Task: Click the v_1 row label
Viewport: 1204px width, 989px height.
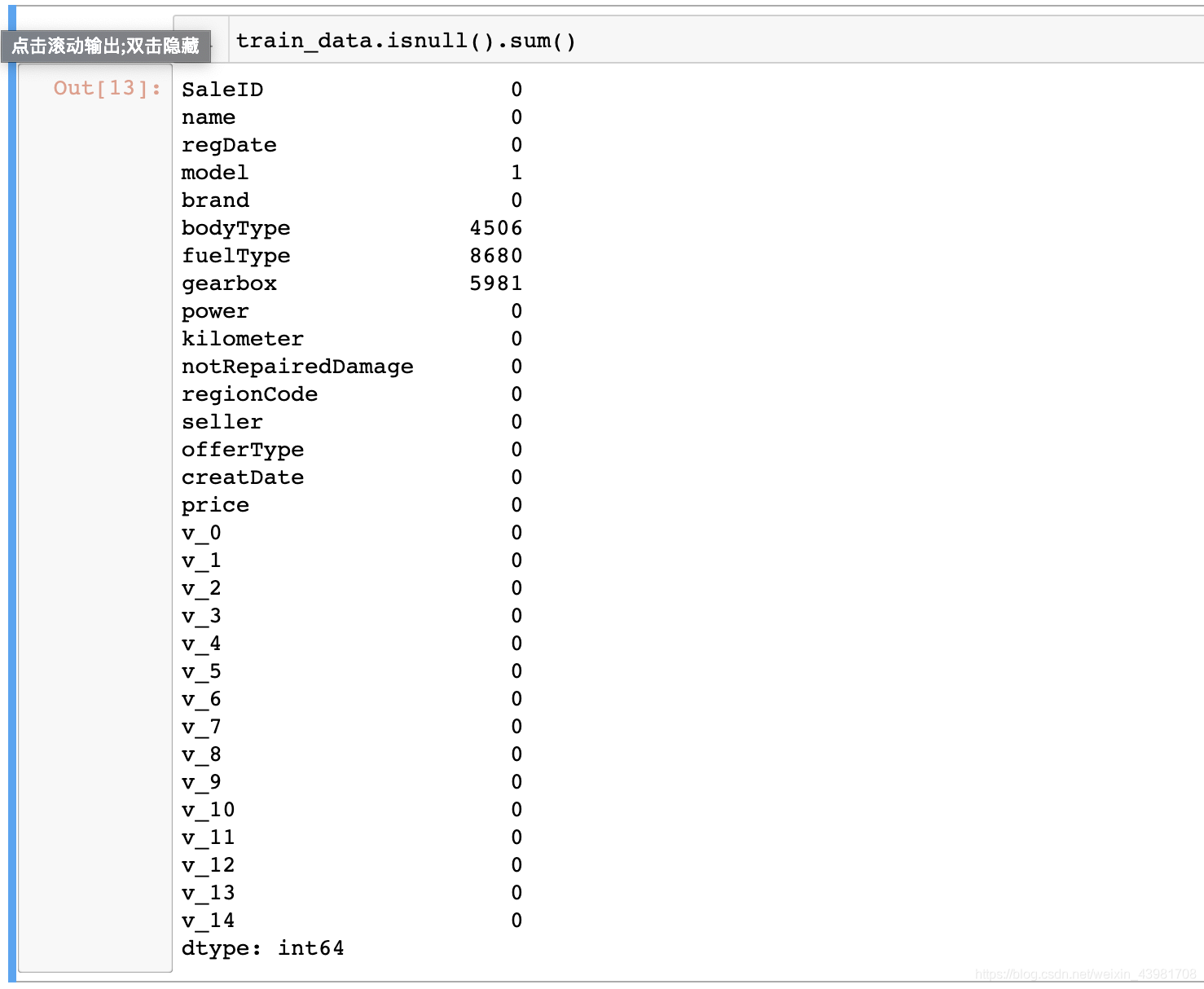Action: (201, 560)
